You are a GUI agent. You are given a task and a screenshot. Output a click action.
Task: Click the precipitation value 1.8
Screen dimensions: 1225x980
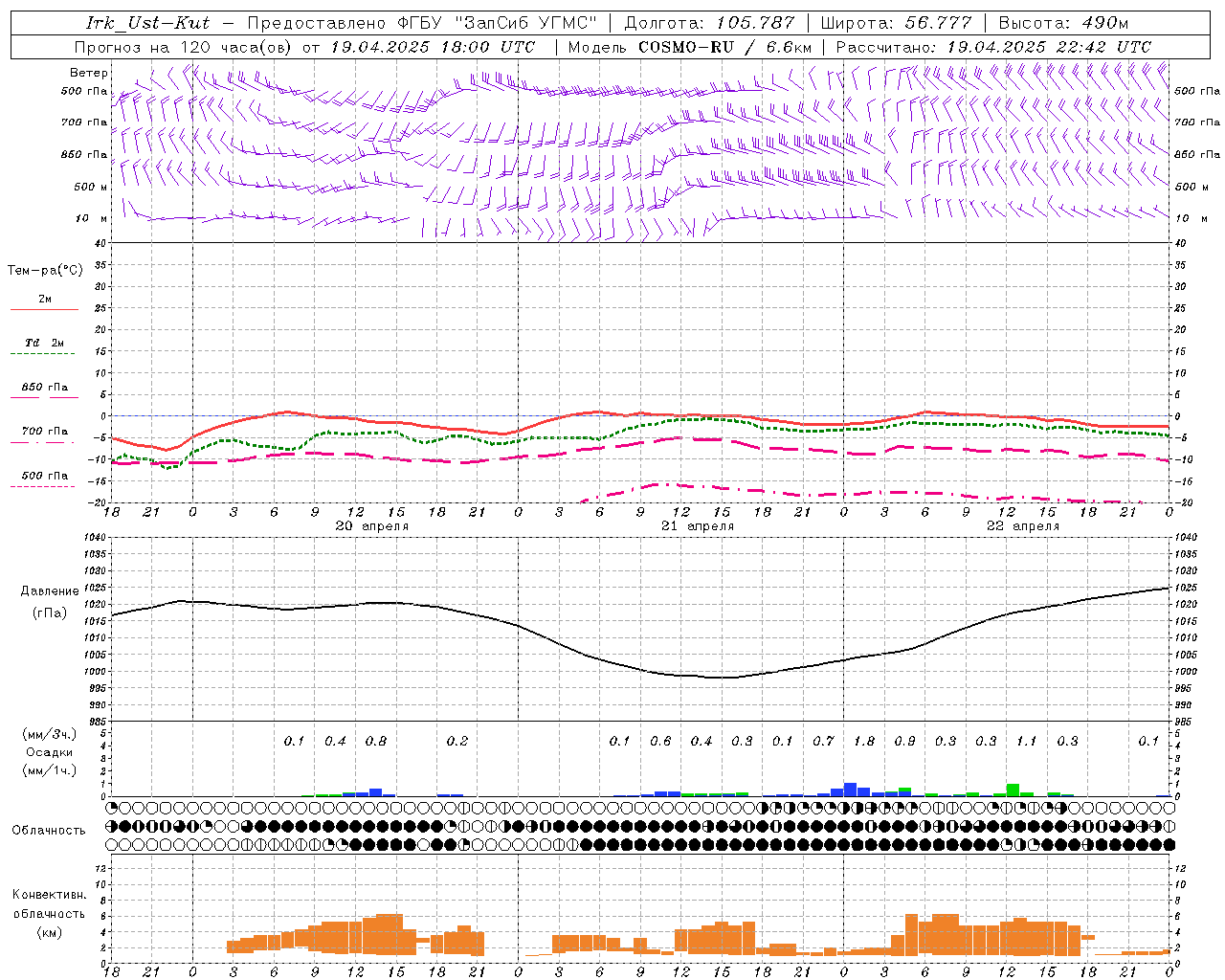(x=864, y=741)
